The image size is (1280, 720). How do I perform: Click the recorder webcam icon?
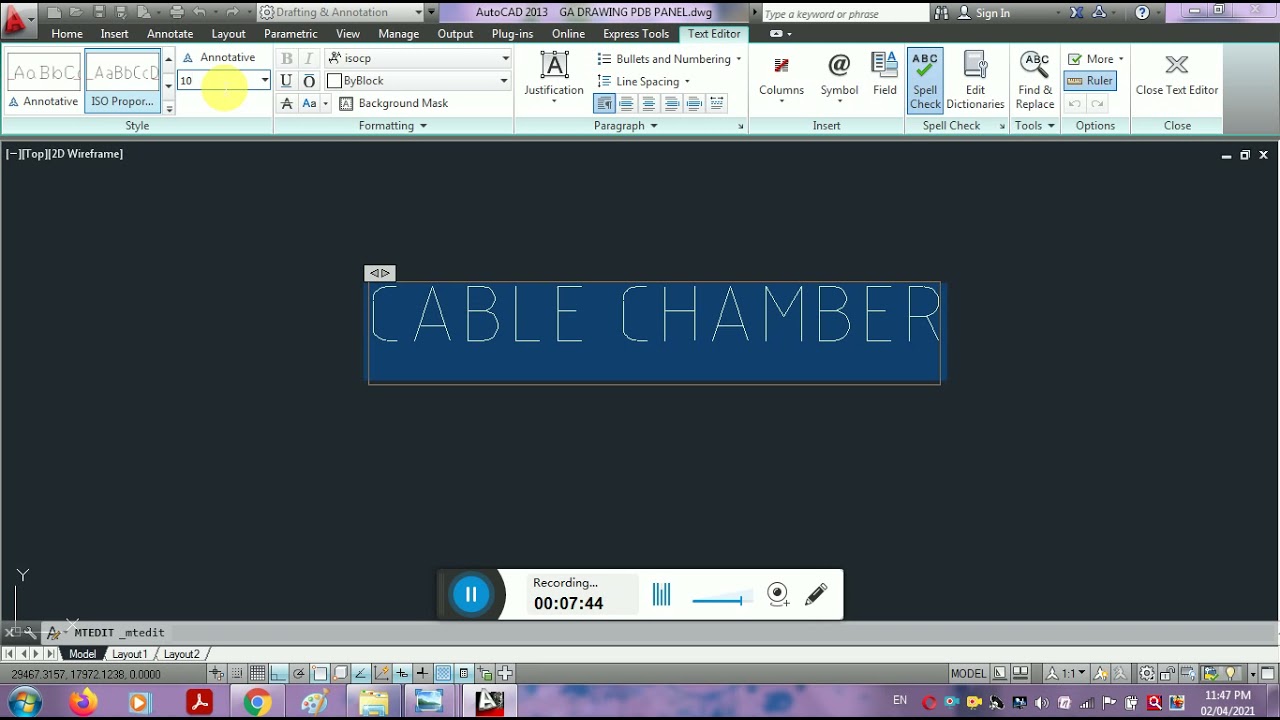click(778, 594)
